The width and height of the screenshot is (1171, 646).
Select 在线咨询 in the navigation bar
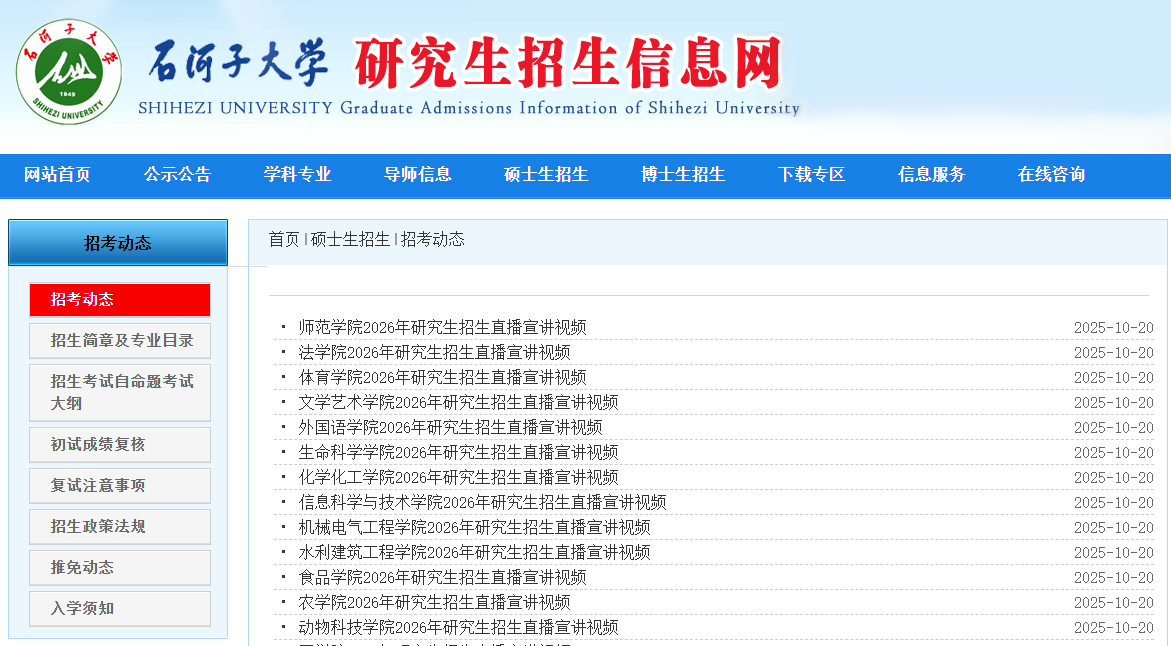pyautogui.click(x=1051, y=174)
